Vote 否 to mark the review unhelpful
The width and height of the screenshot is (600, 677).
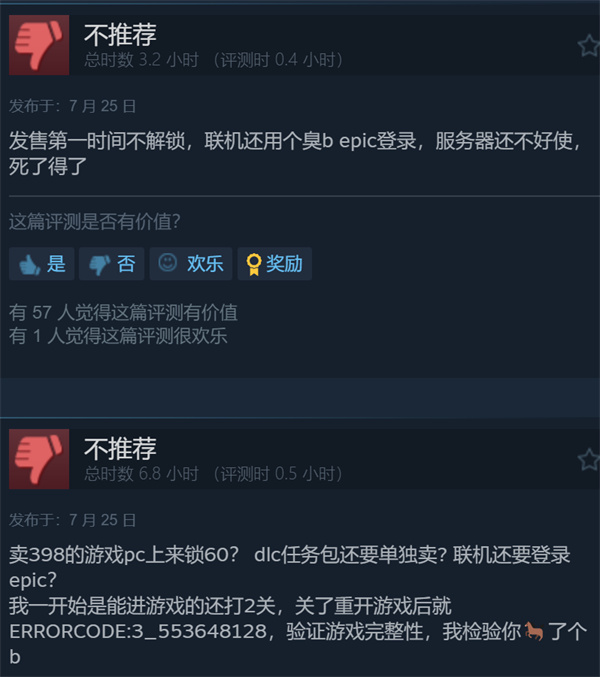[x=111, y=263]
